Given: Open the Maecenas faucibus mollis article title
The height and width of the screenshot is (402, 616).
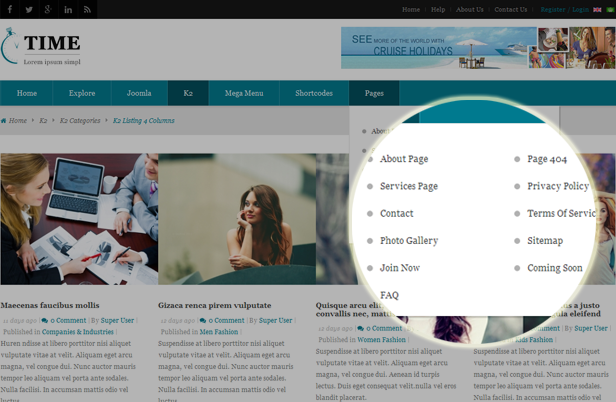Looking at the screenshot, I should [x=50, y=305].
